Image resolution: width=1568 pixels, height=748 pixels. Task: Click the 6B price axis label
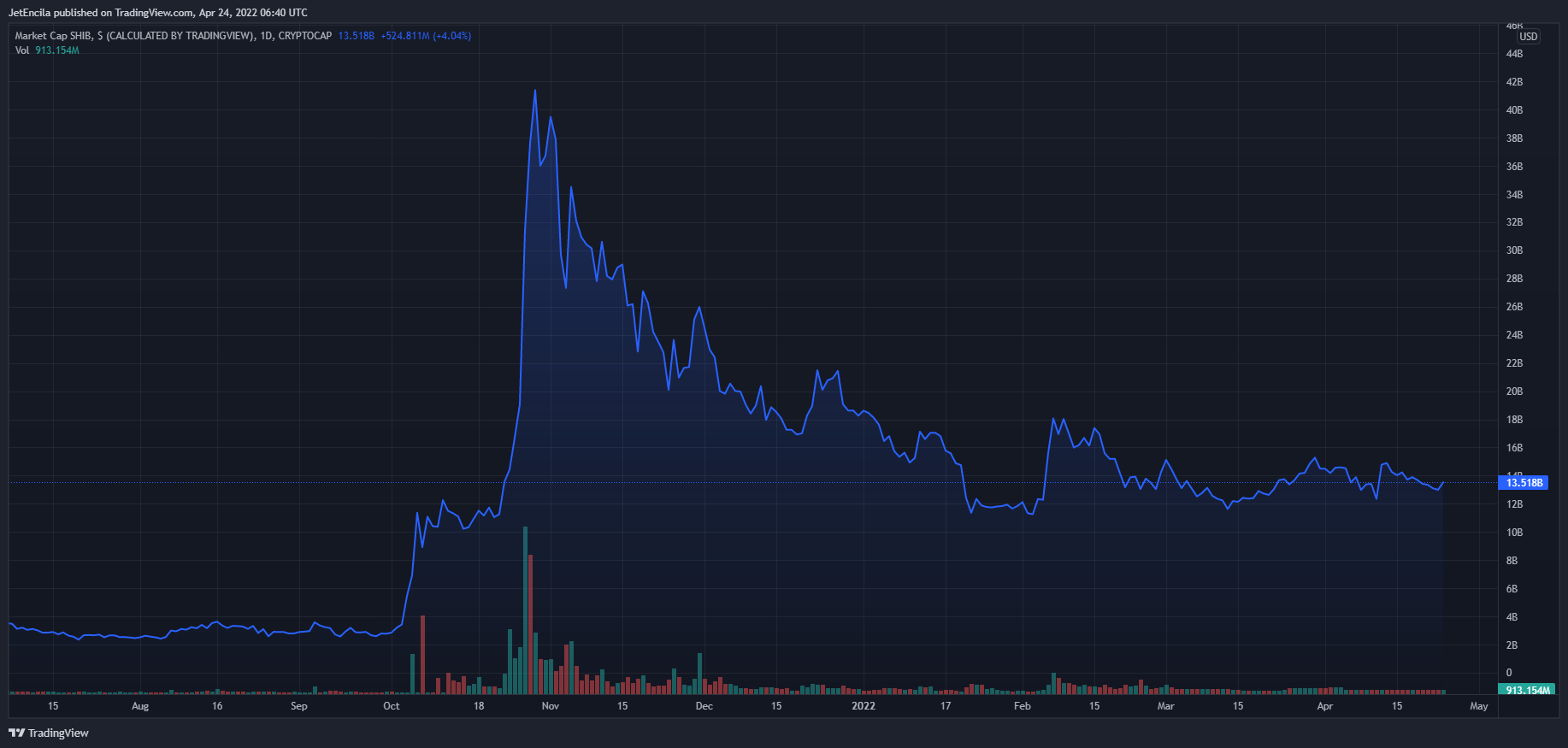(1512, 589)
